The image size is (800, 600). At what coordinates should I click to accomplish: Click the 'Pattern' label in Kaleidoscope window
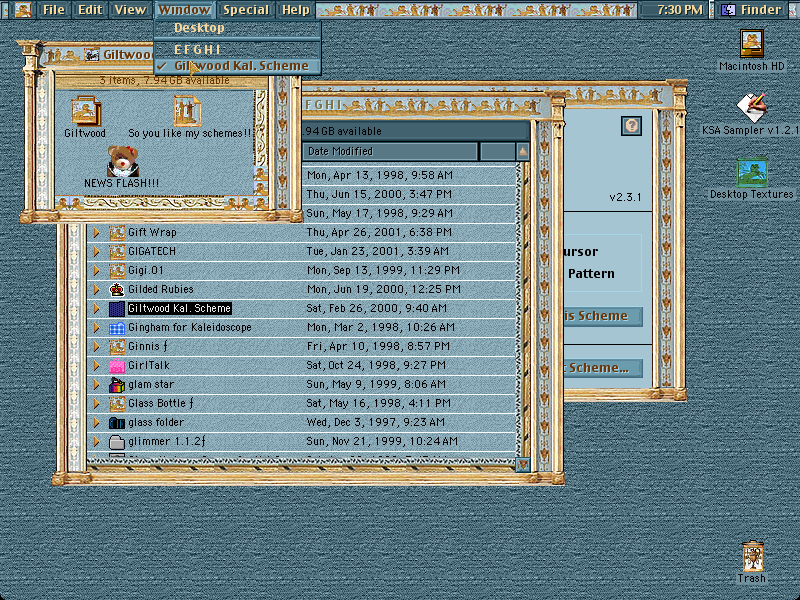[x=591, y=274]
